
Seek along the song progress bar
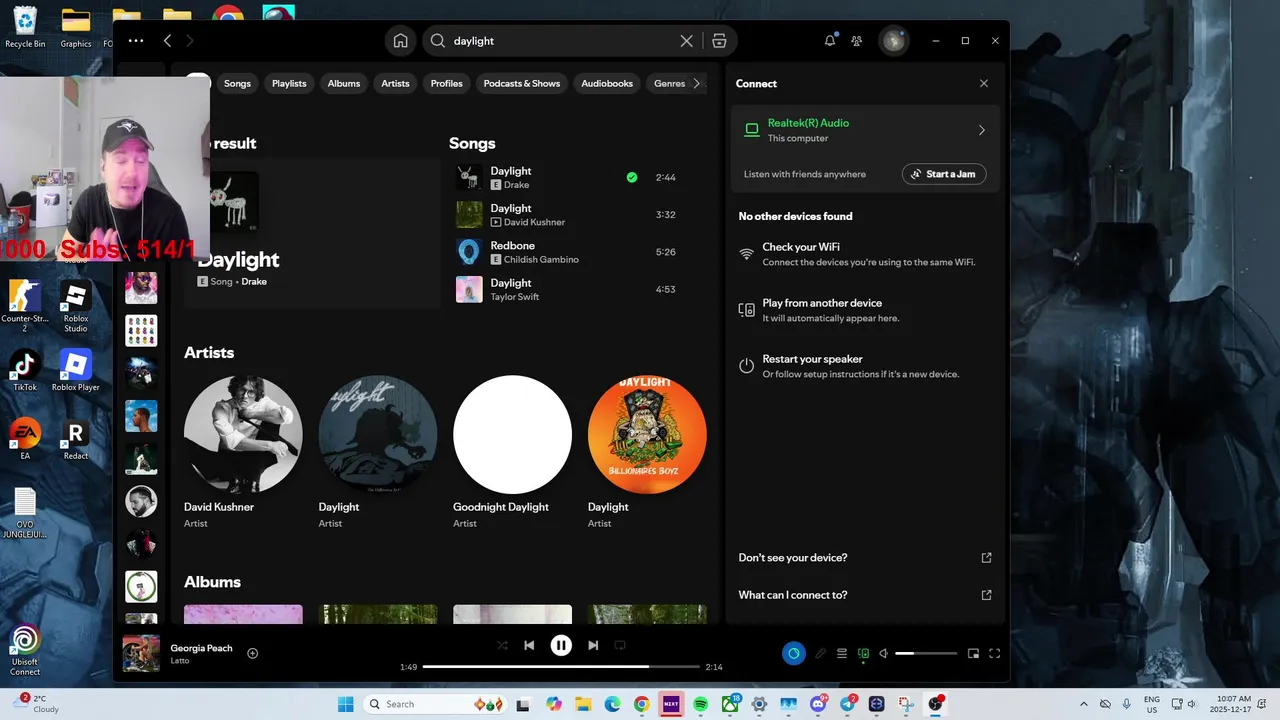[561, 667]
